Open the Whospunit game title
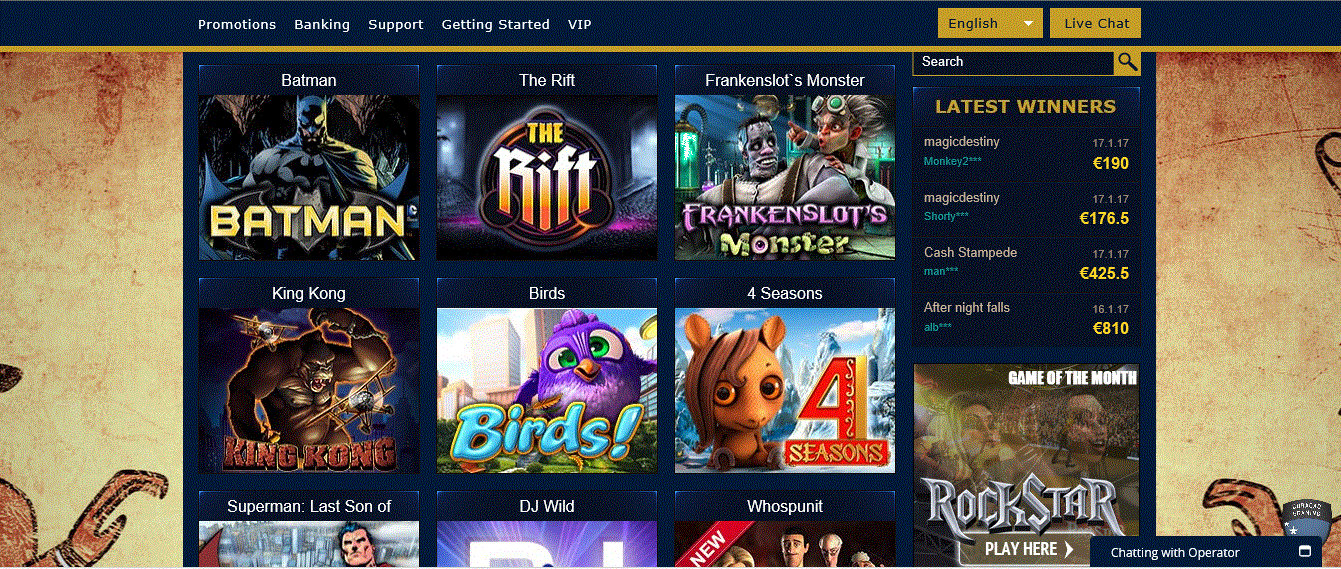This screenshot has height=569, width=1341. point(785,507)
